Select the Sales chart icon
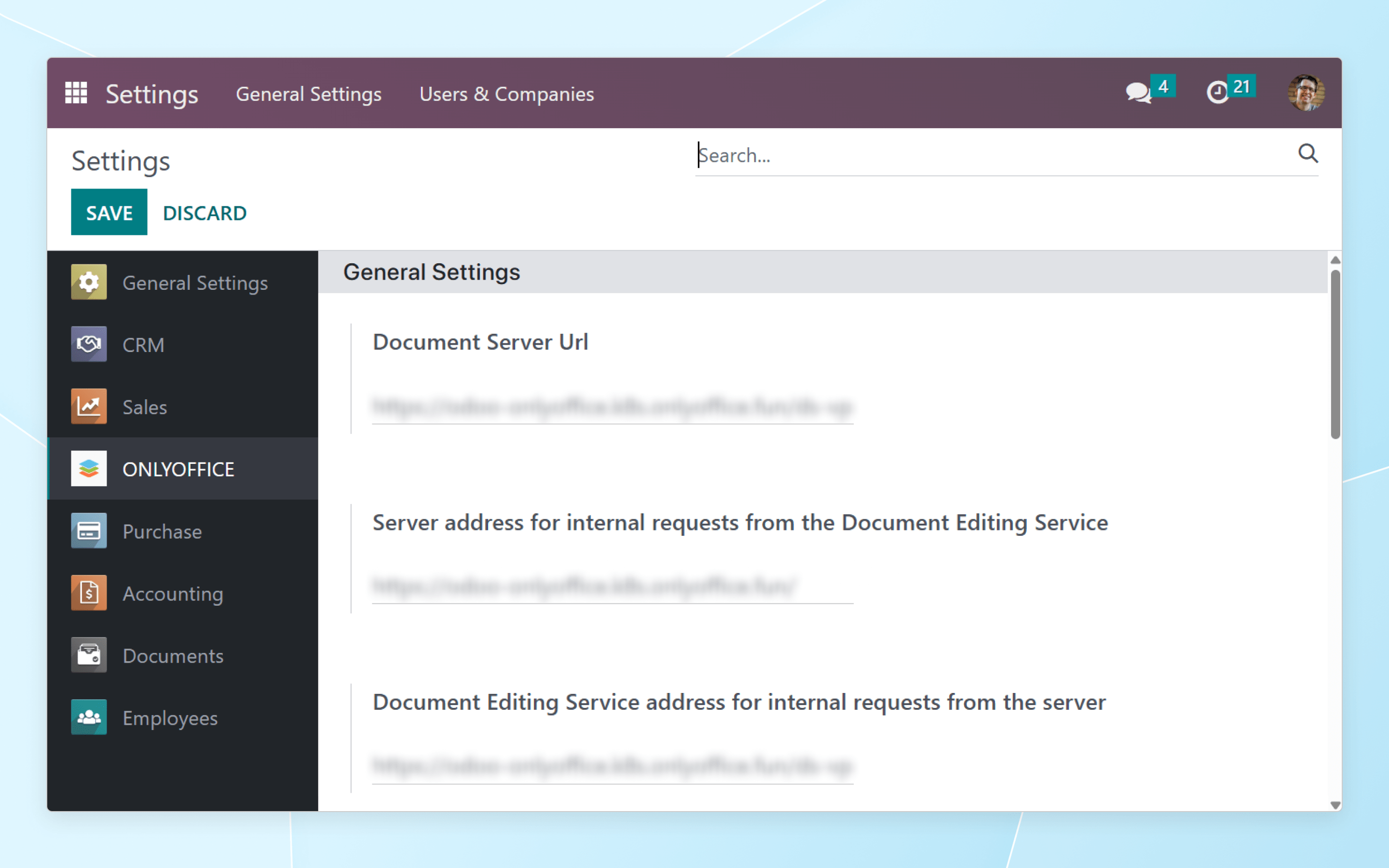 pyautogui.click(x=89, y=407)
